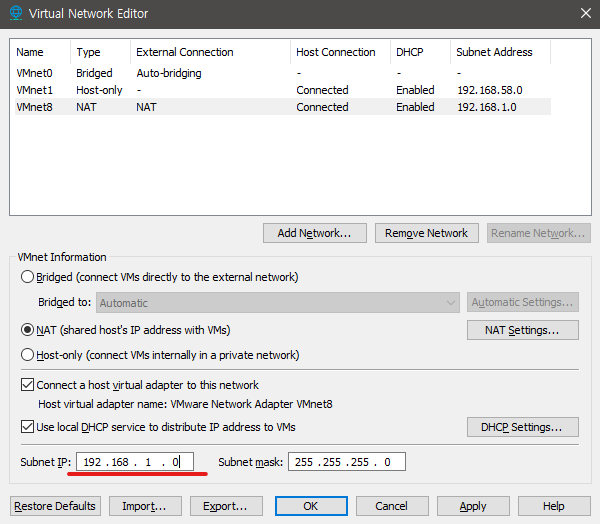This screenshot has height=524, width=600.
Task: Click the Rename Network button
Action: tap(539, 233)
